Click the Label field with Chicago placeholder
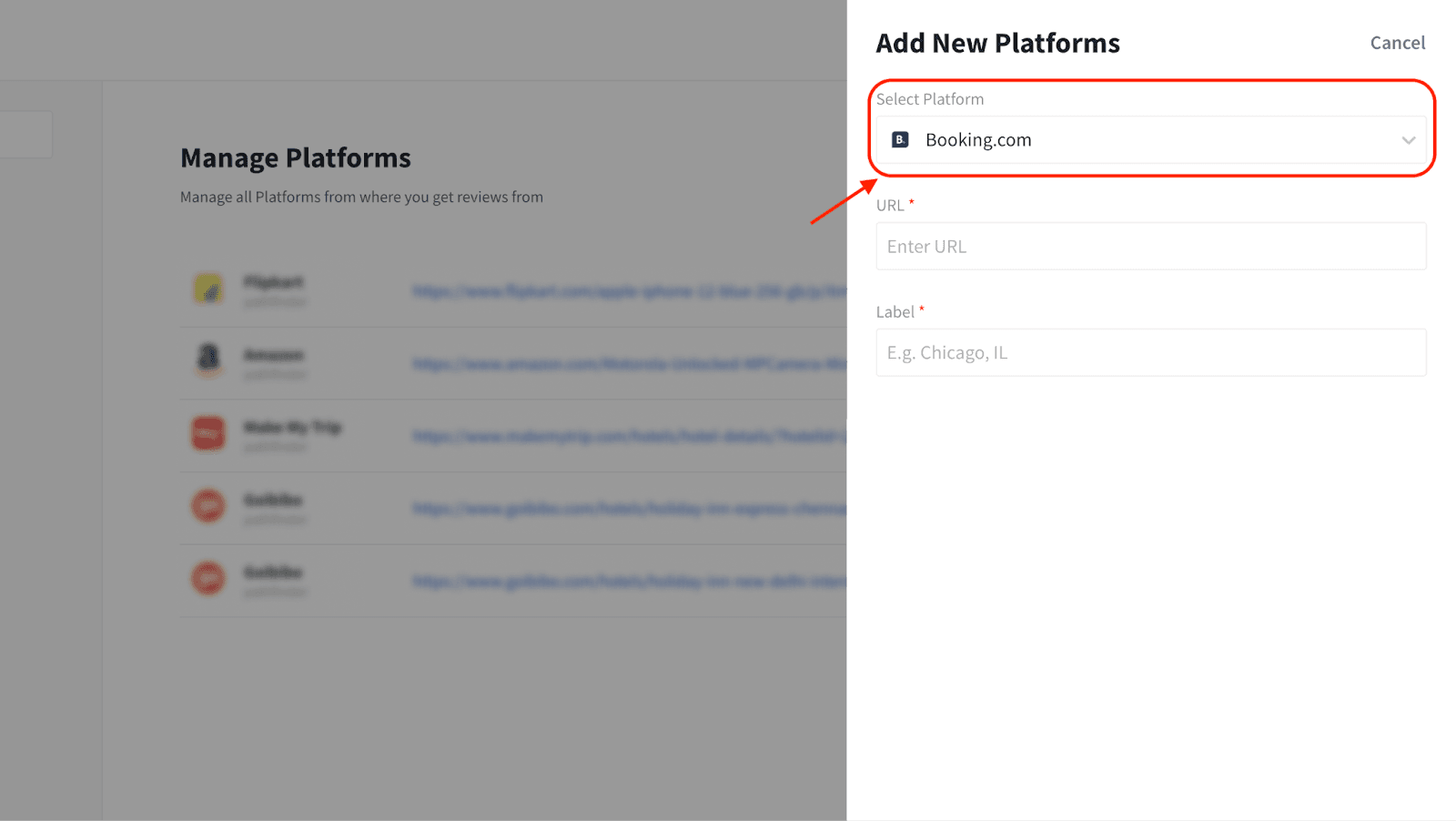Image resolution: width=1456 pixels, height=821 pixels. 1150,353
